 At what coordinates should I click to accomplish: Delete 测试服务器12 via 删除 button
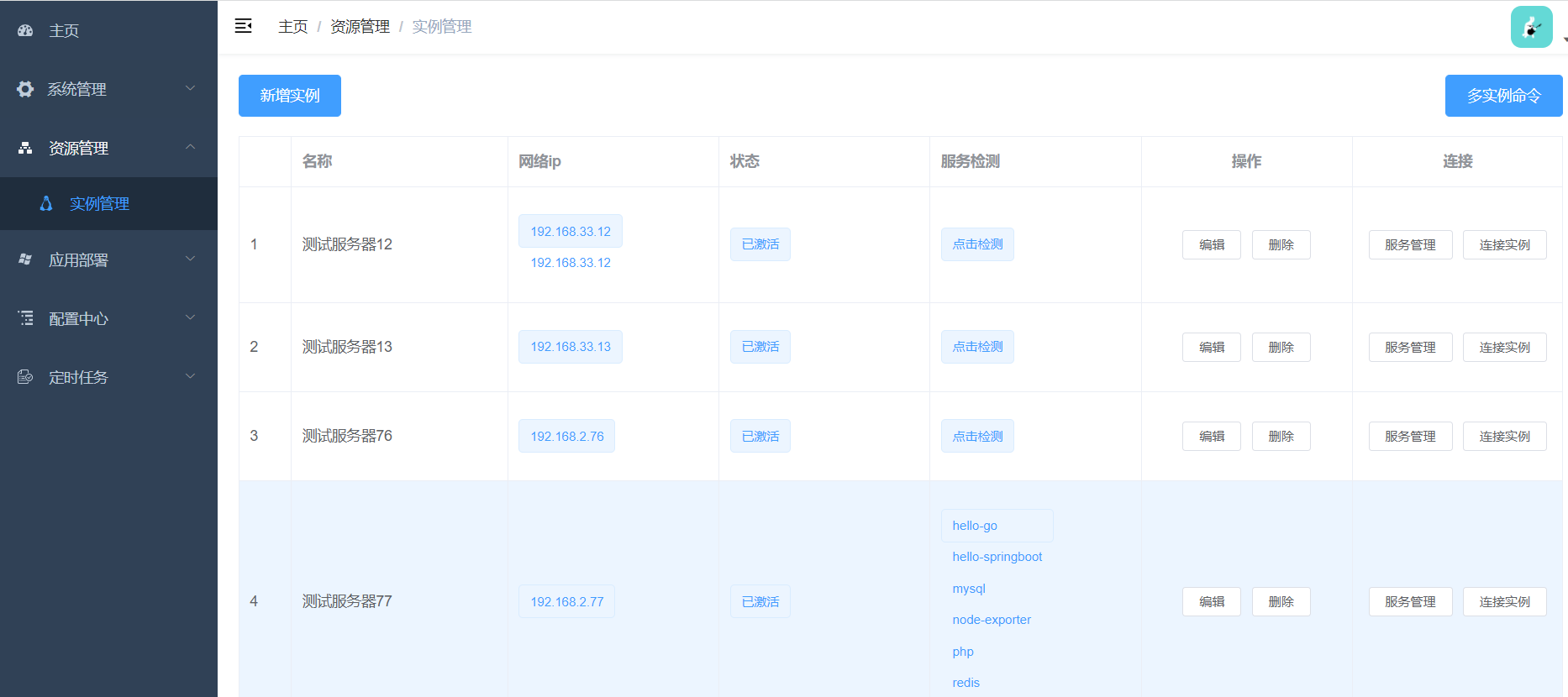tap(1281, 245)
